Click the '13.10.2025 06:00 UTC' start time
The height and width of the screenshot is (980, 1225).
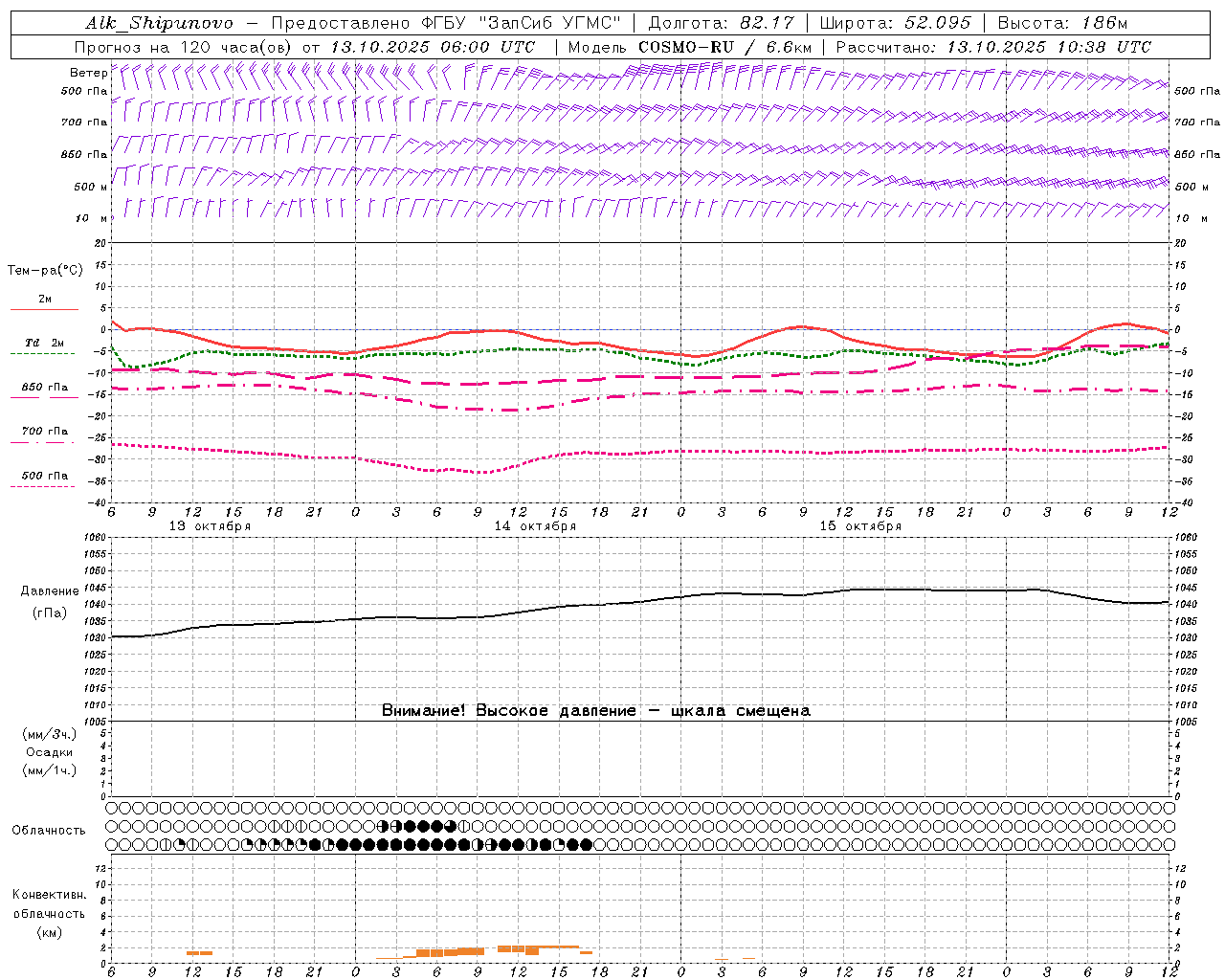tap(433, 47)
